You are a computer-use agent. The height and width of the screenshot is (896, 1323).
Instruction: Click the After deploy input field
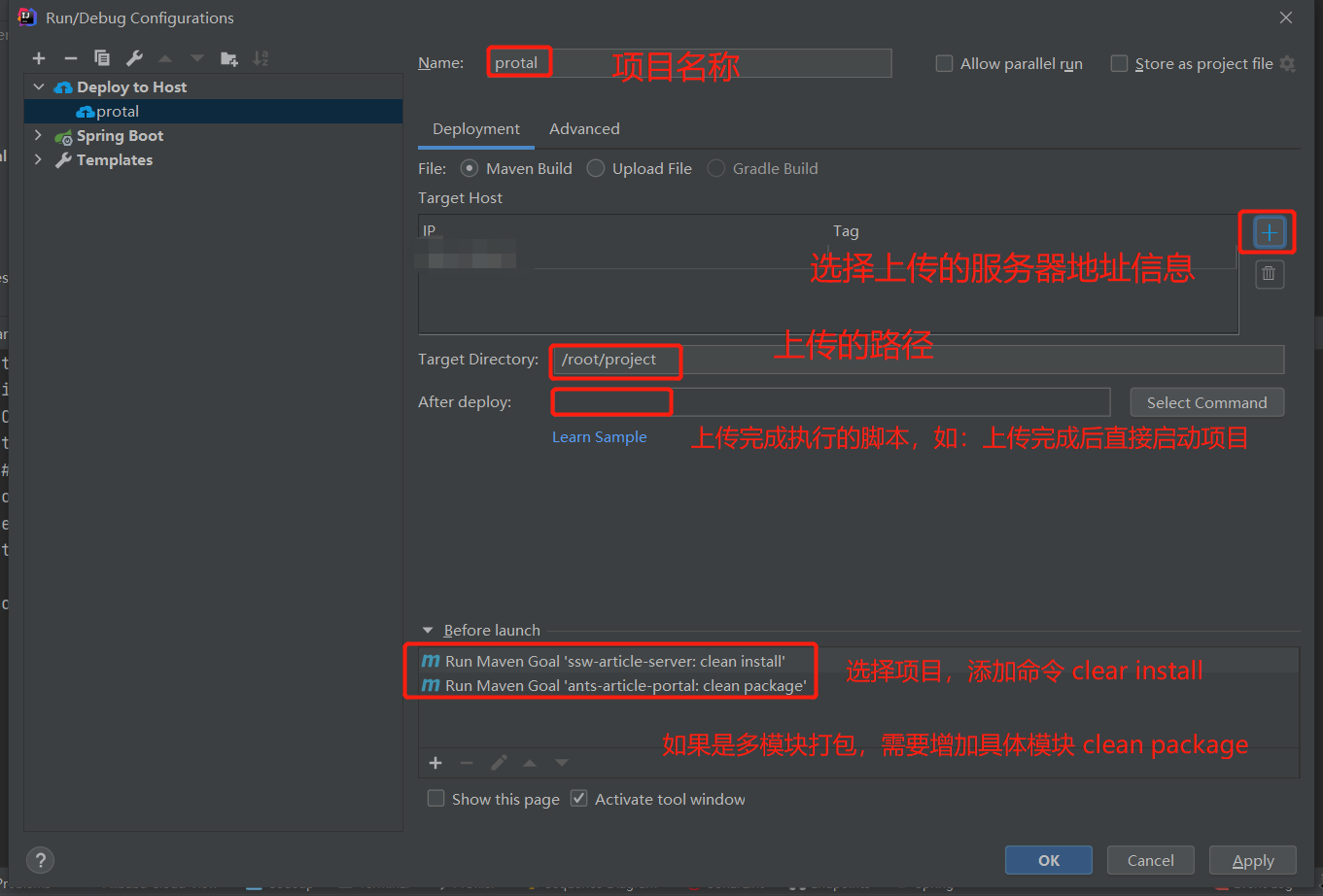point(831,401)
